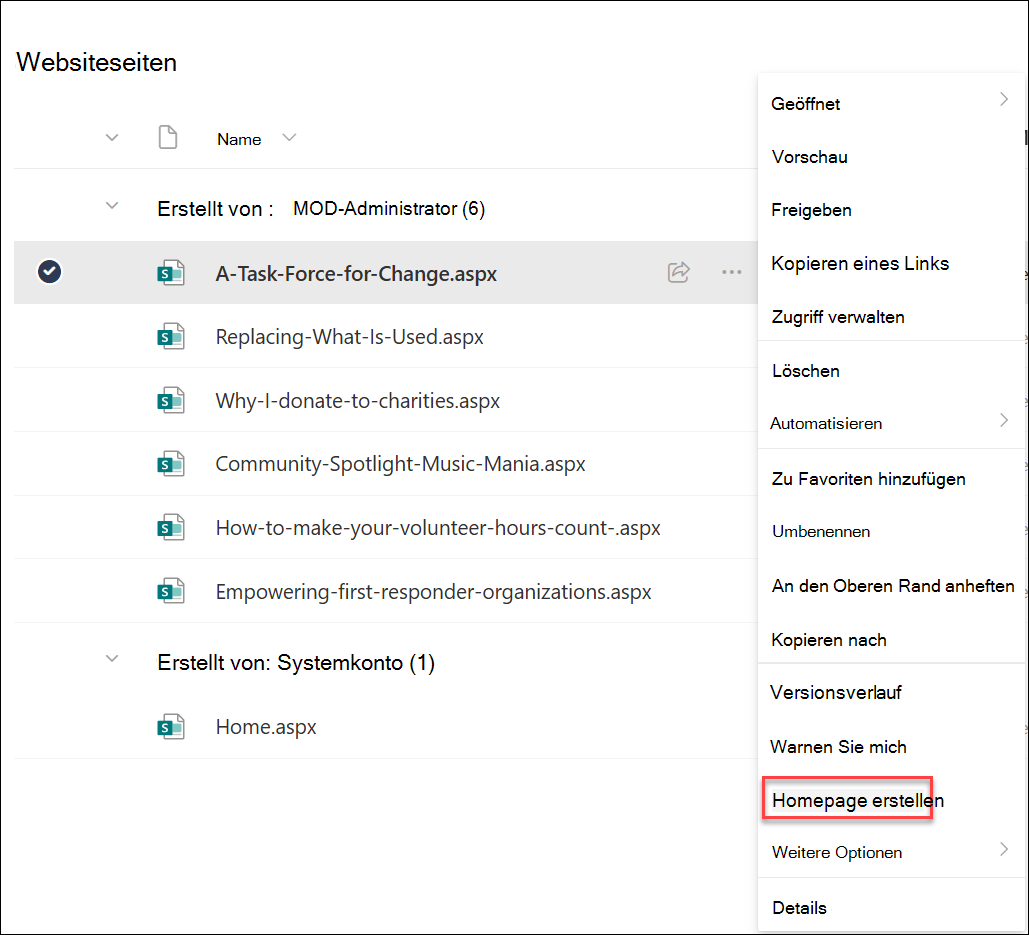Click Erstellt von: MOD-Administrator (6) label
This screenshot has width=1029, height=935.
coord(321,209)
